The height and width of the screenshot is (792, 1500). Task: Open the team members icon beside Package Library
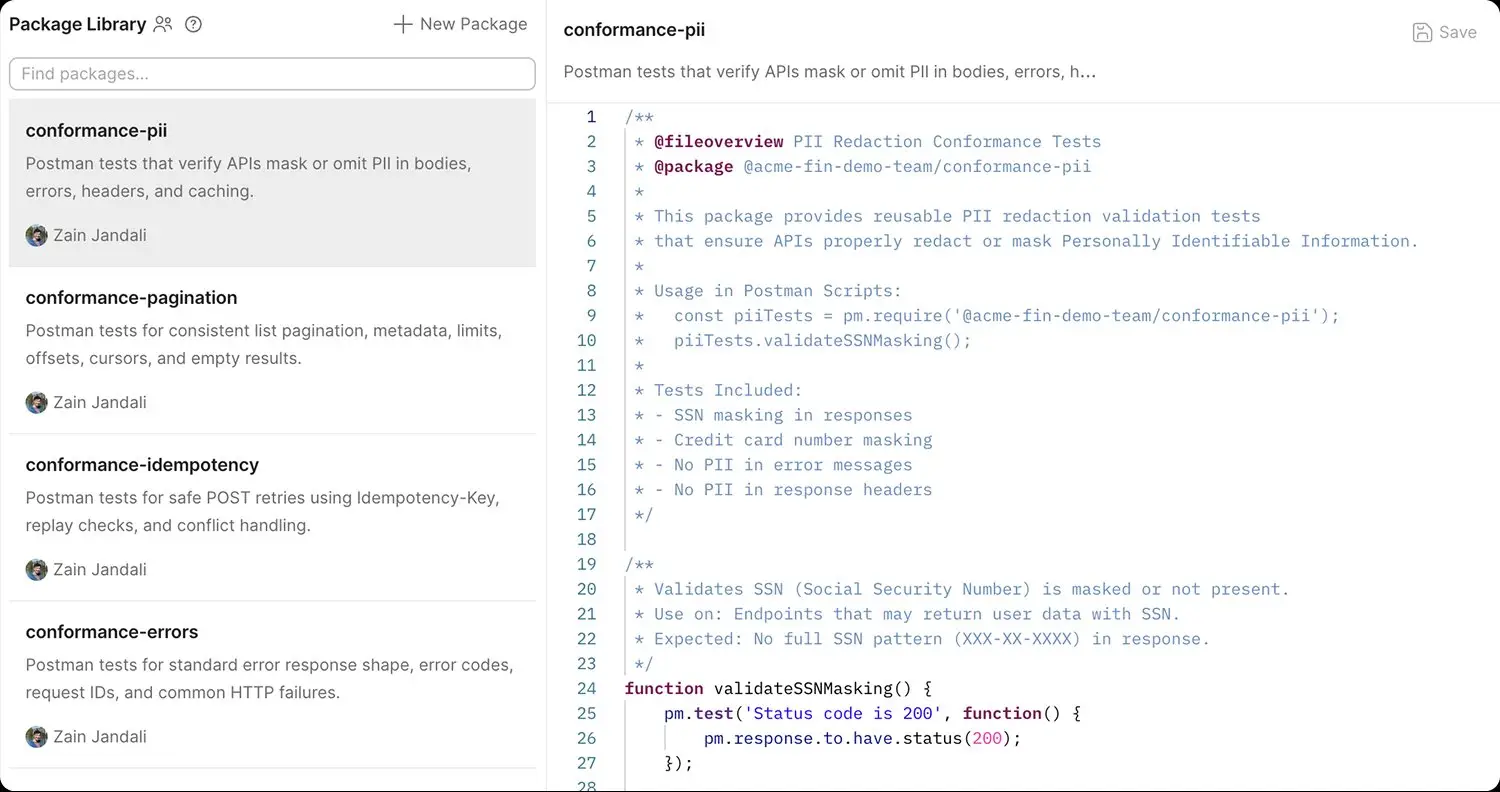click(163, 25)
